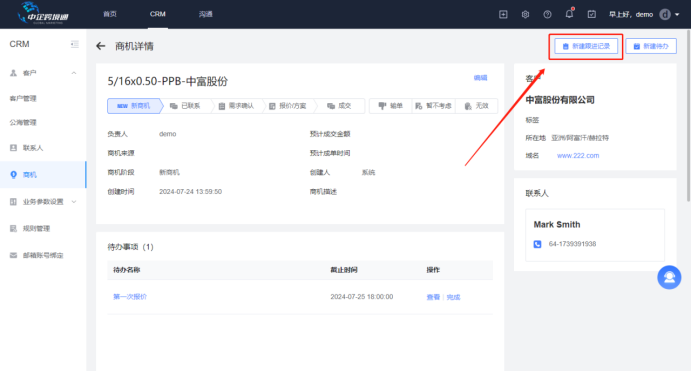Click the demo user avatar

pos(665,15)
